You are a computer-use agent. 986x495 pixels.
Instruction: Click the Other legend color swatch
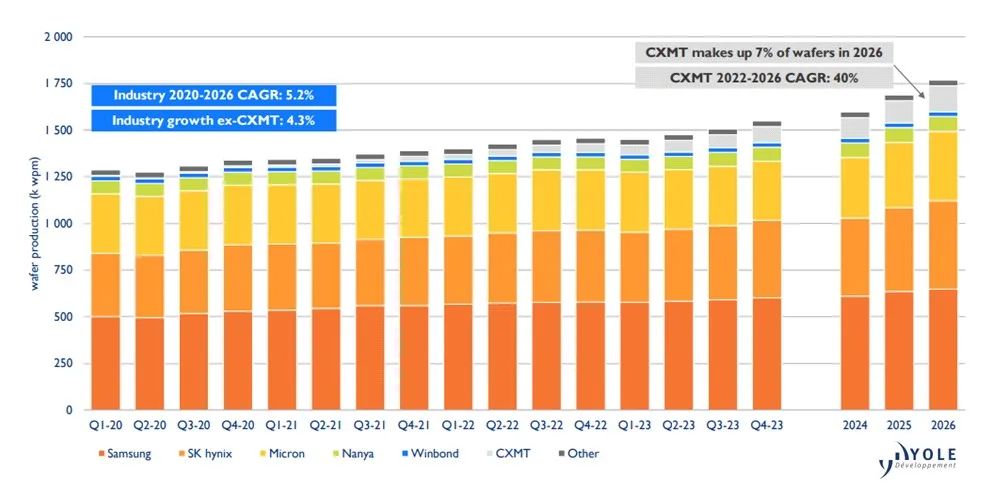[x=561, y=453]
